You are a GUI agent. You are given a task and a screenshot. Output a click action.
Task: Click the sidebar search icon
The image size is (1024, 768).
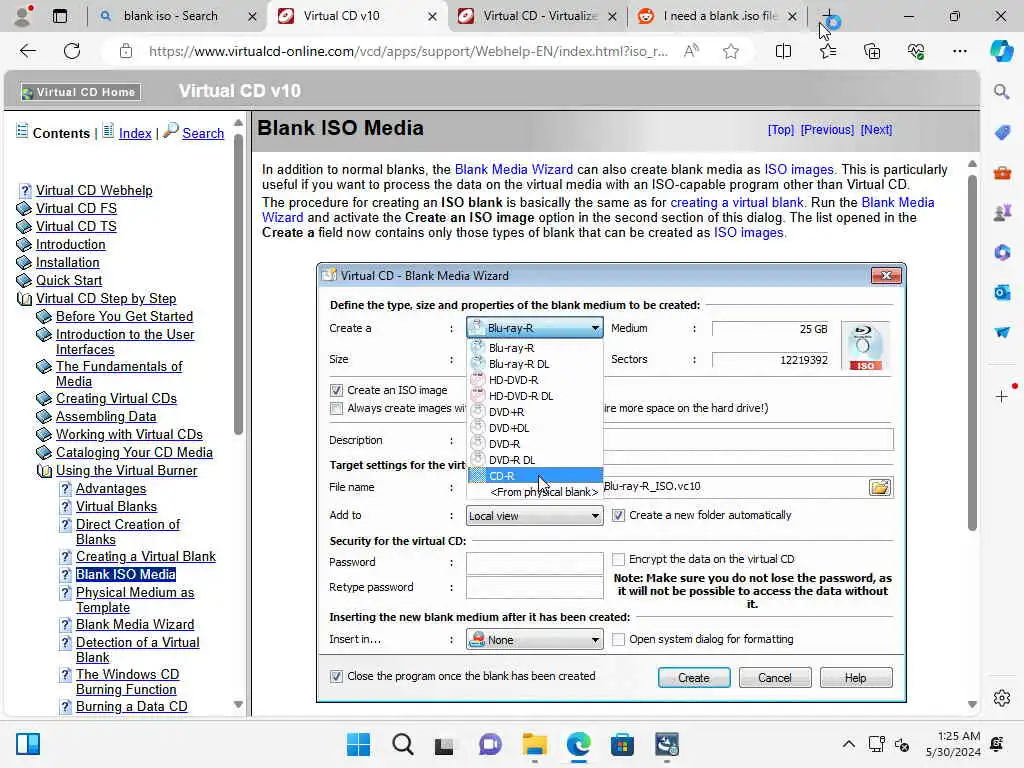(x=1001, y=92)
